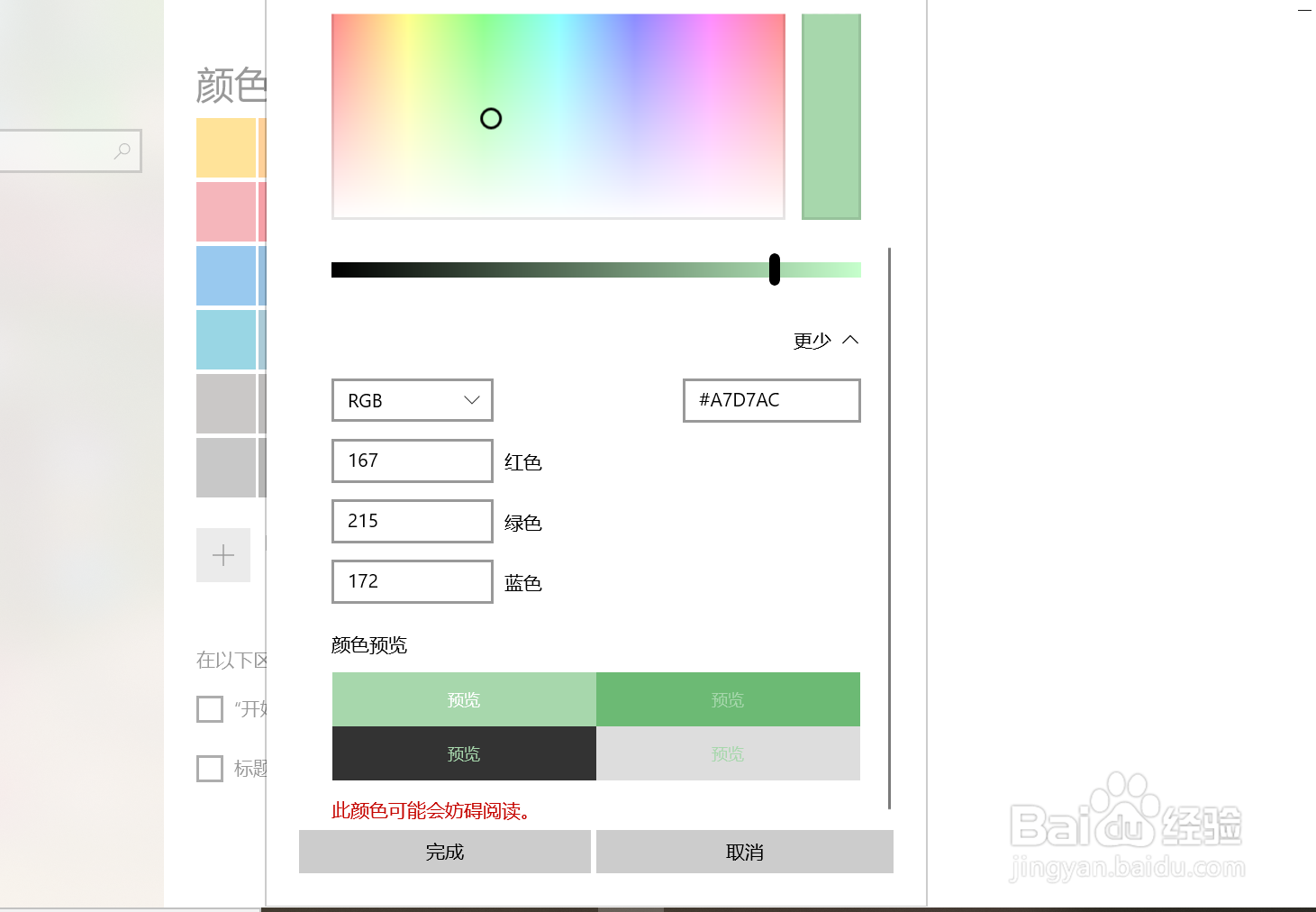Click the dark background preview tile
1316x912 pixels.
(464, 753)
